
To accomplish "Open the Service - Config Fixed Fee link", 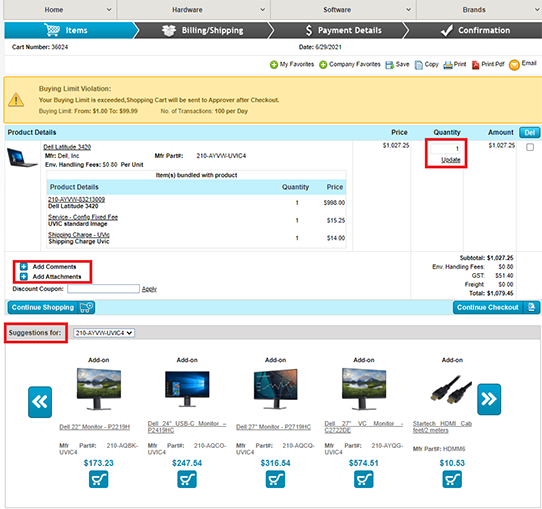I will click(83, 217).
